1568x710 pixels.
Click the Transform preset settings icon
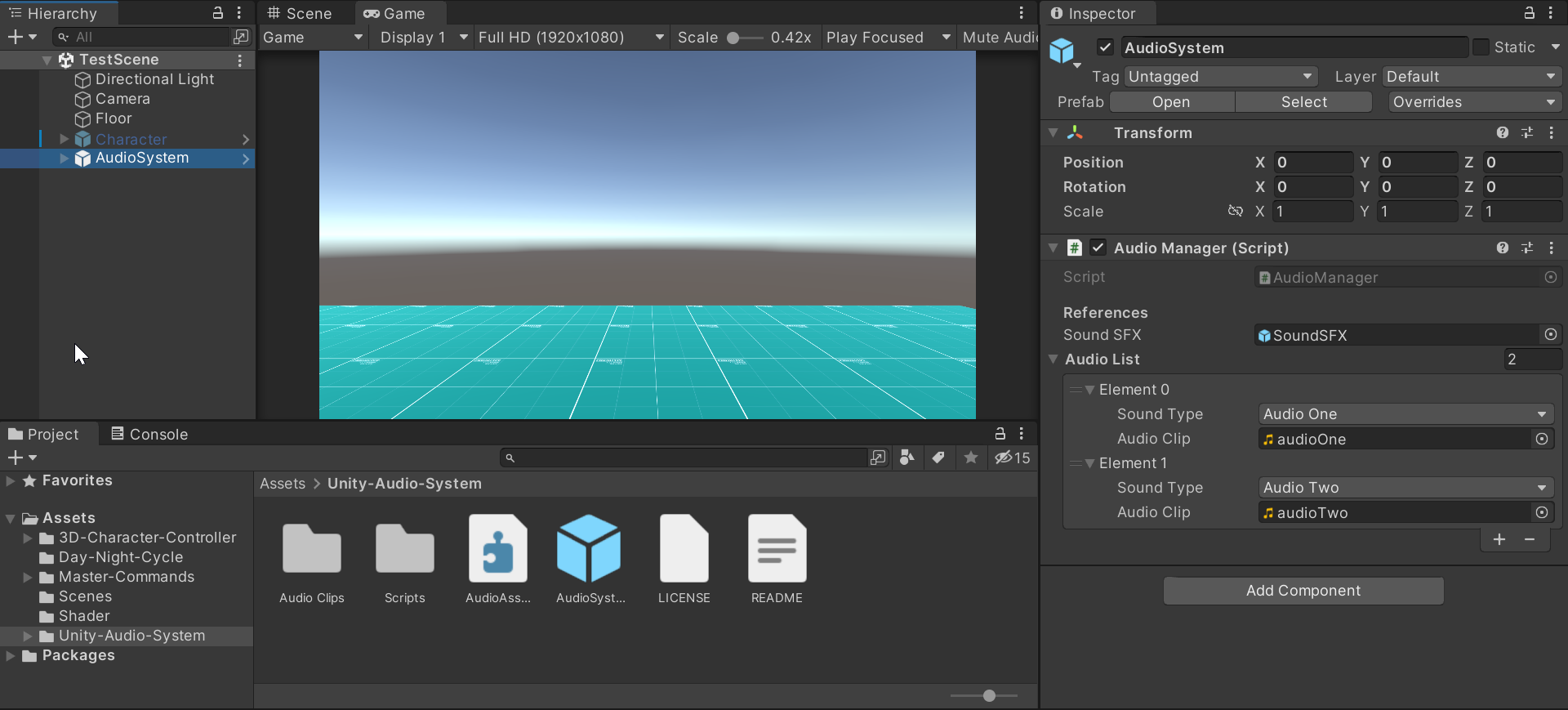(1526, 132)
